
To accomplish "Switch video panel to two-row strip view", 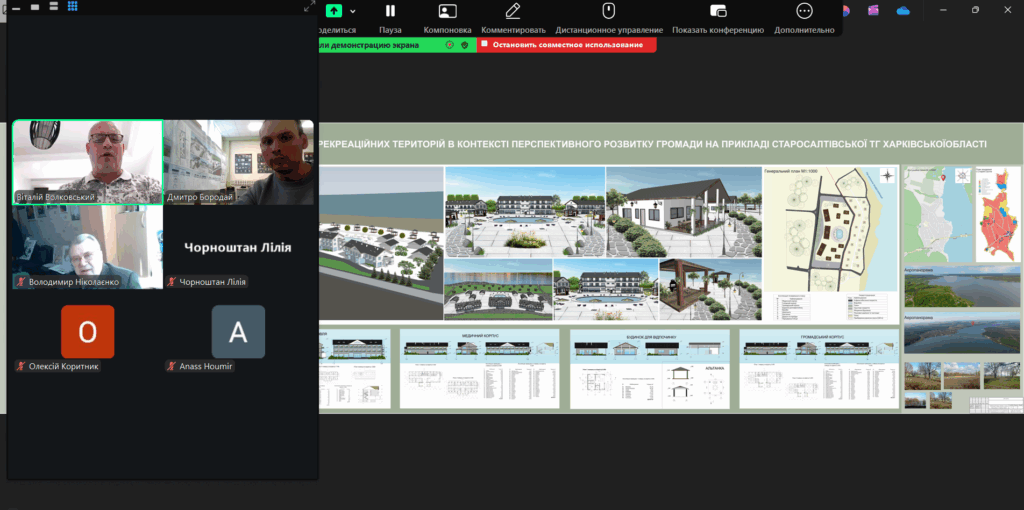I will [53, 6].
